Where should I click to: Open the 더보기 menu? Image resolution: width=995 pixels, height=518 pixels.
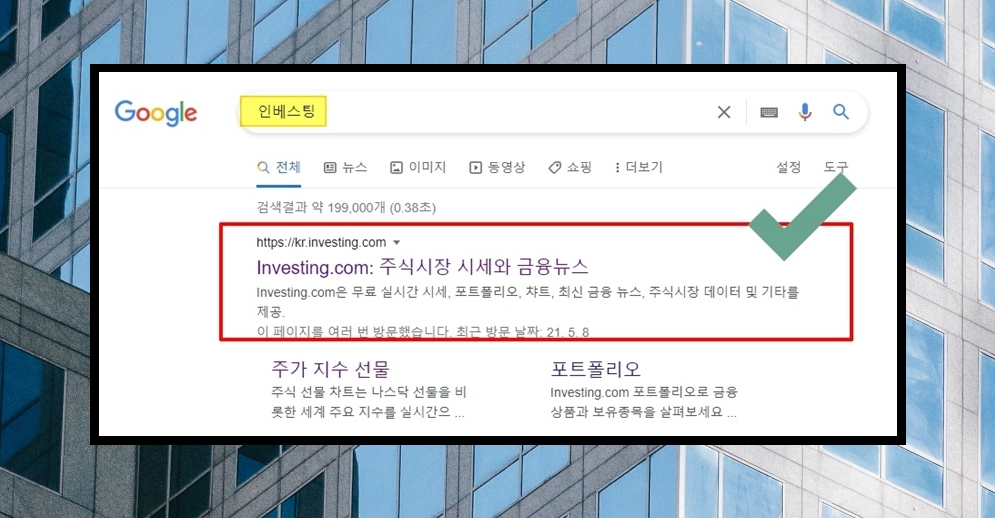click(638, 168)
